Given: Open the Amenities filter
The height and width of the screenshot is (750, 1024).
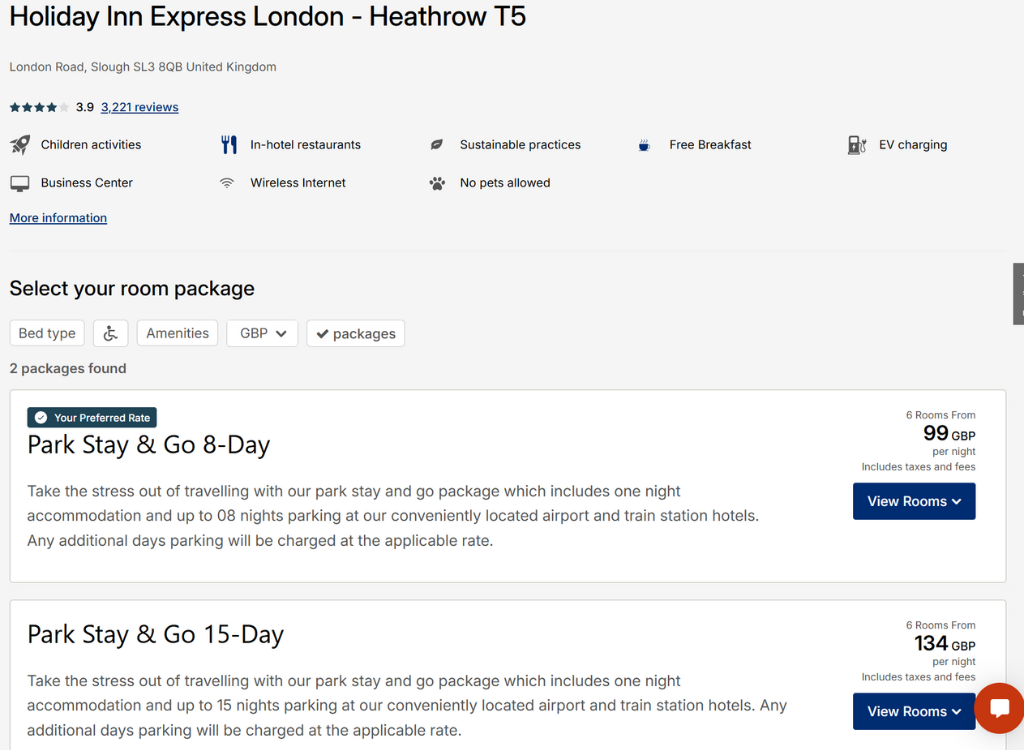Looking at the screenshot, I should tap(177, 334).
